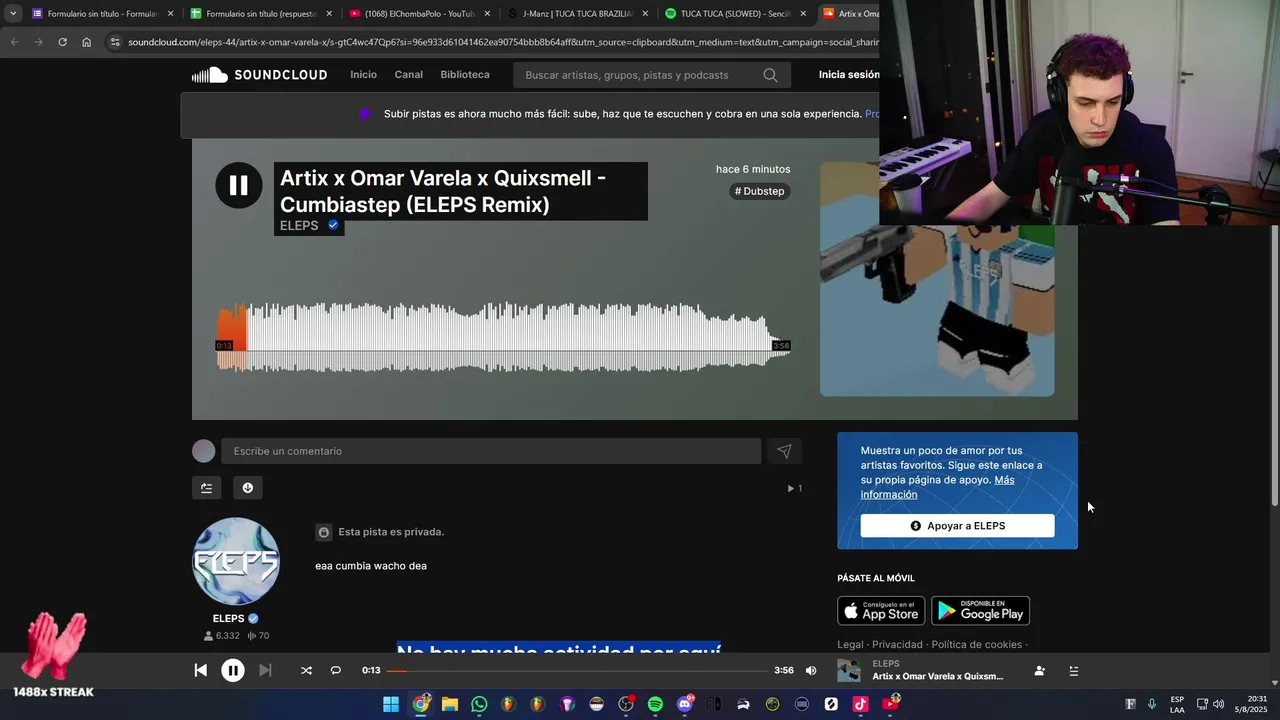Viewport: 1280px width, 720px height.
Task: Switch to the ElChombaPolo YouTube tab
Action: coord(418,14)
